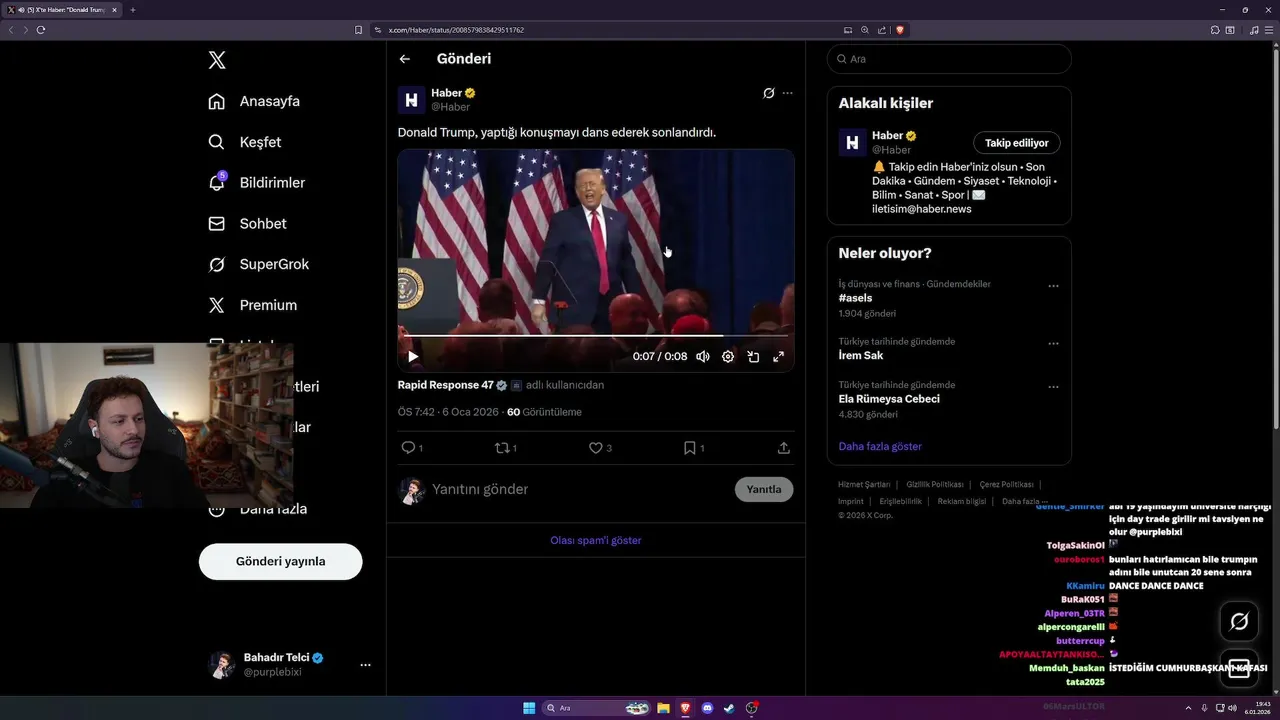Open Hizmet Şartları footer link
This screenshot has width=1280, height=720.
[x=864, y=484]
